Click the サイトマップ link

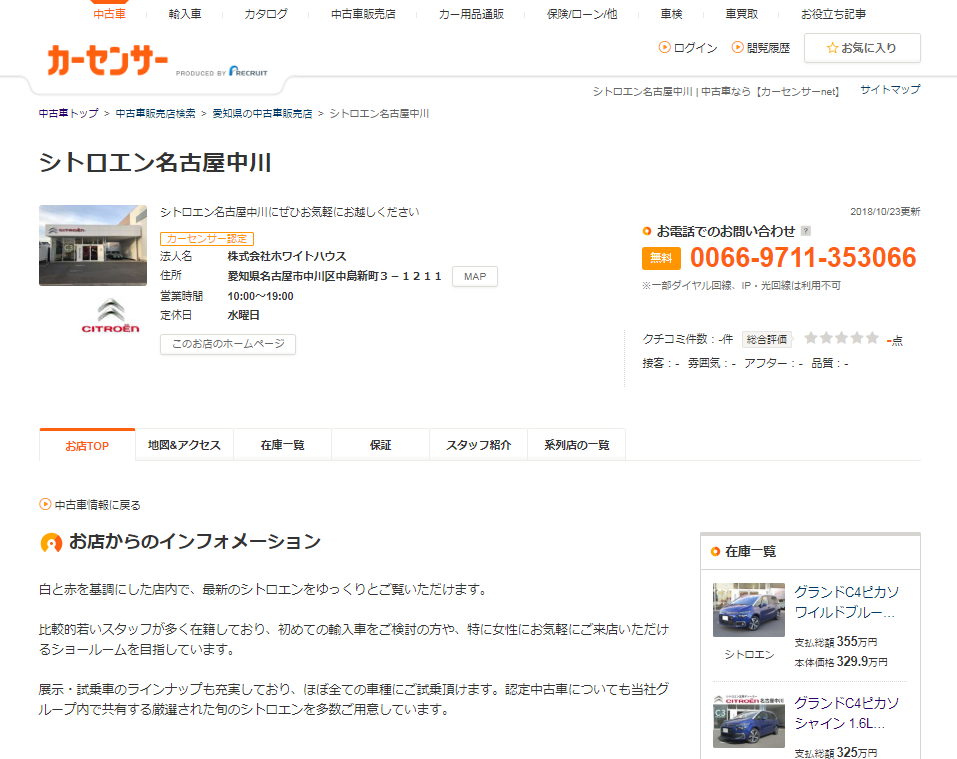(890, 89)
